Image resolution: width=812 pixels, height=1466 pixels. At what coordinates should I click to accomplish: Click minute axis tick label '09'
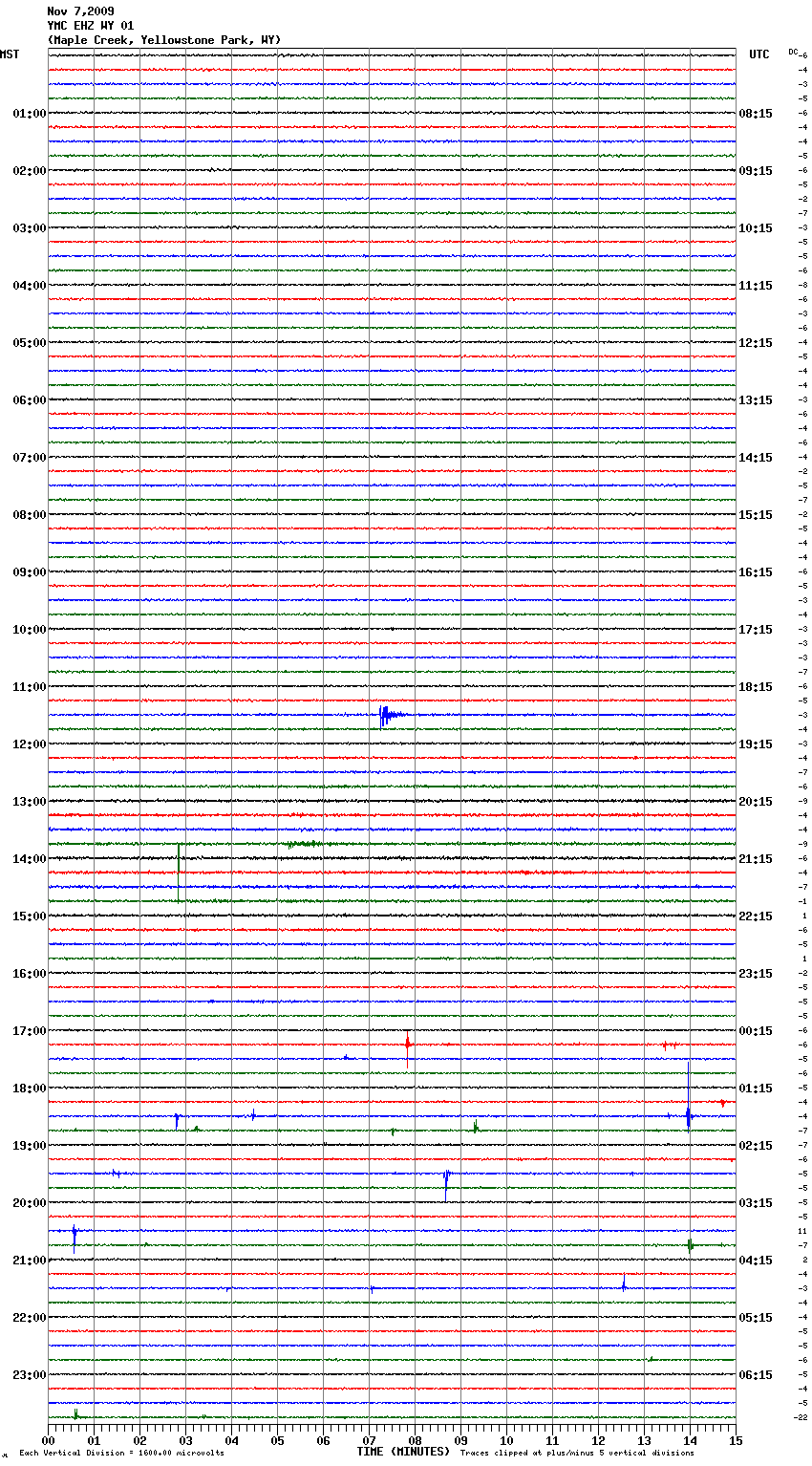460,1440
